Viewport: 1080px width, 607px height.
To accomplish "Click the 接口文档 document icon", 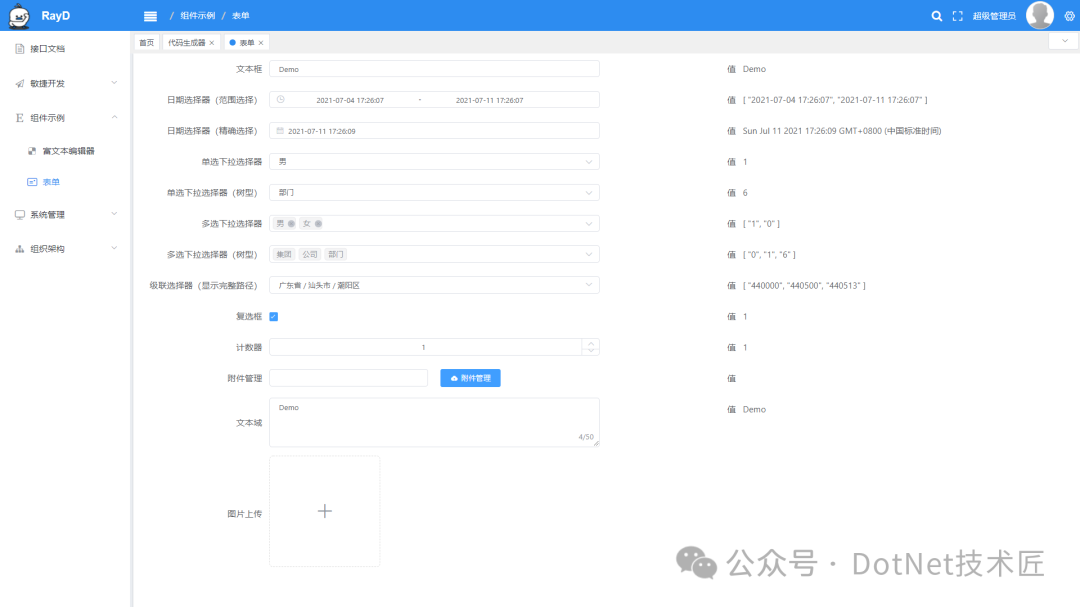I will pyautogui.click(x=20, y=49).
